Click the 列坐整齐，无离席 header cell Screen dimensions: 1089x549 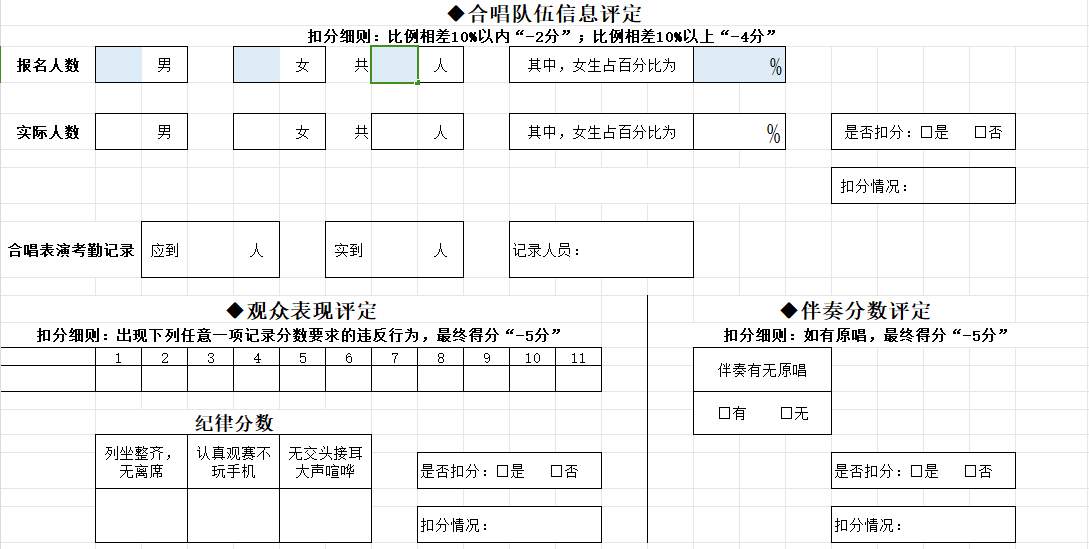(x=141, y=462)
